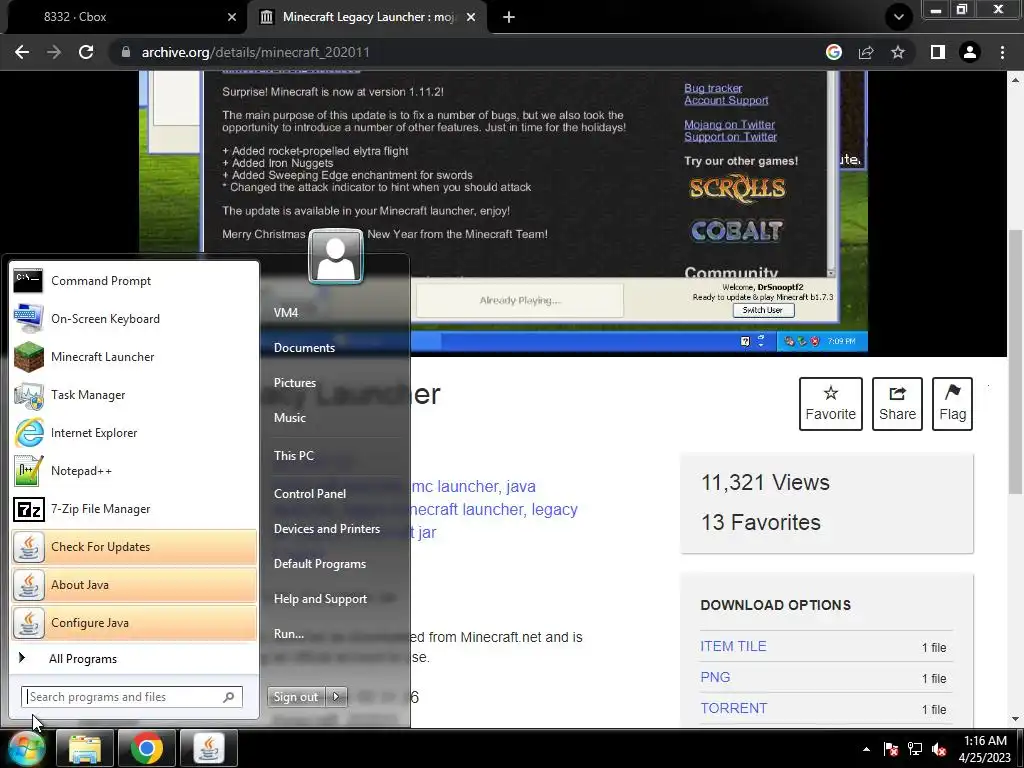
Task: Open a new browser tab
Action: (x=509, y=17)
